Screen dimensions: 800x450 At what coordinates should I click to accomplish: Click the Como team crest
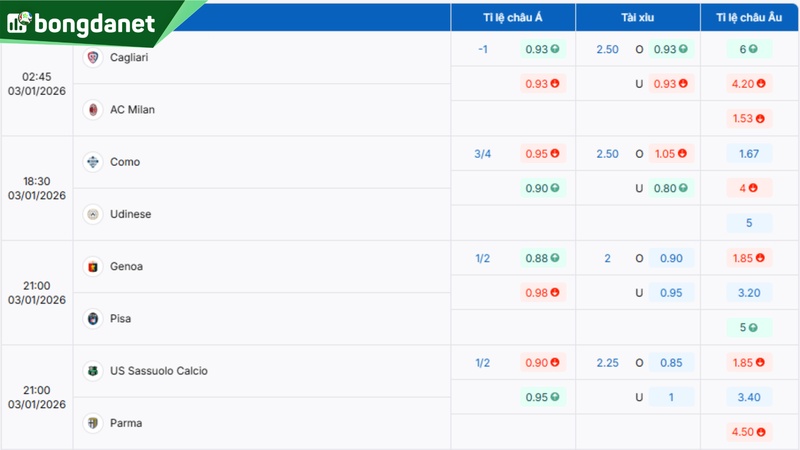click(93, 162)
